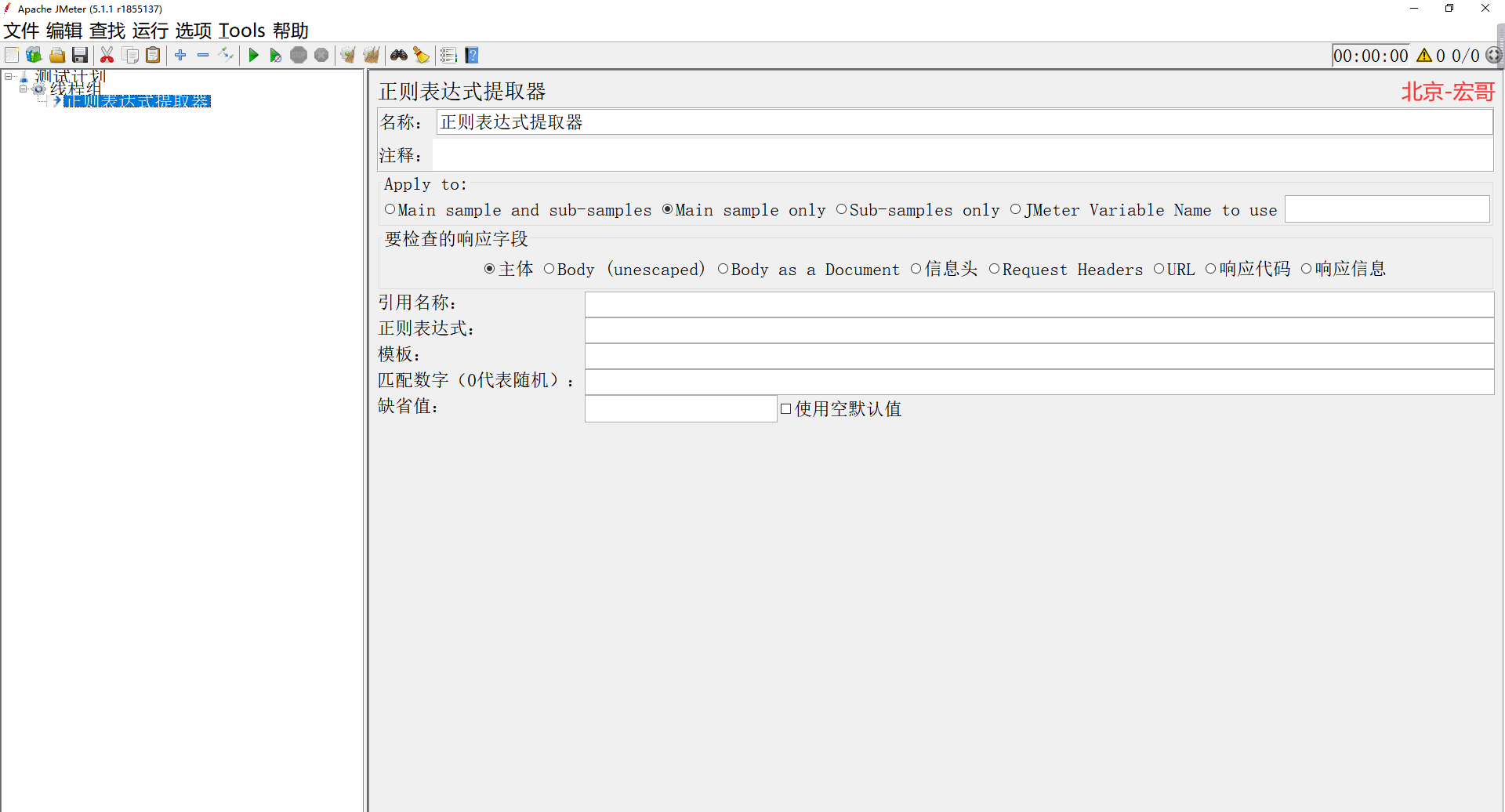Image resolution: width=1505 pixels, height=812 pixels.
Task: Click the New test plan icon
Action: tap(12, 55)
